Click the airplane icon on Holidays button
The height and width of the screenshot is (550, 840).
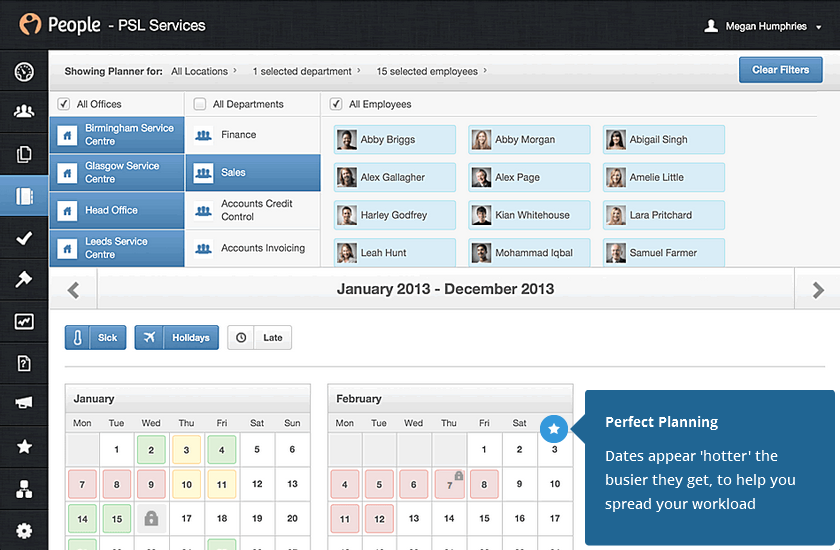[x=149, y=337]
